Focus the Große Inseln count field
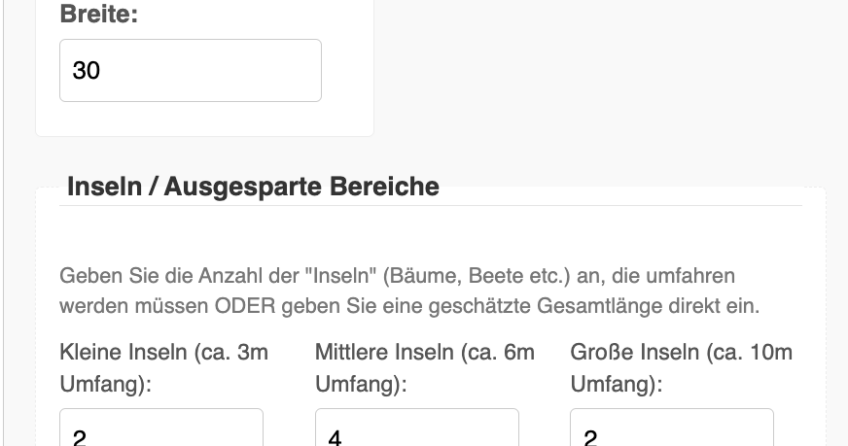This screenshot has width=848, height=446. 672,428
